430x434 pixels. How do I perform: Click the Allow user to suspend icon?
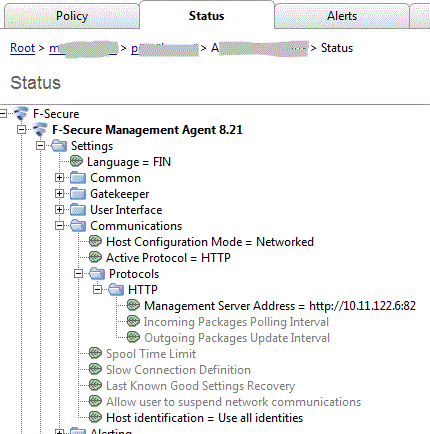click(x=95, y=401)
